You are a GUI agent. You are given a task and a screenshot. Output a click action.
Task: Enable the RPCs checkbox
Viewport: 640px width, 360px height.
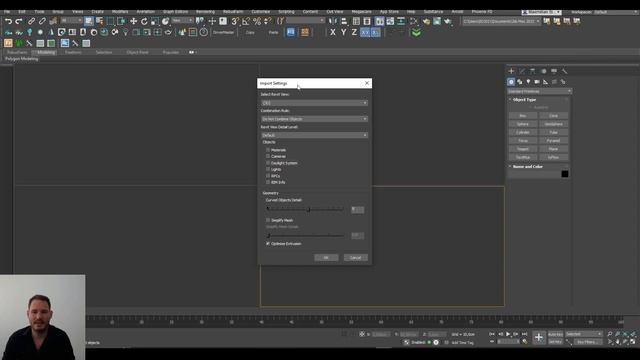tap(268, 176)
